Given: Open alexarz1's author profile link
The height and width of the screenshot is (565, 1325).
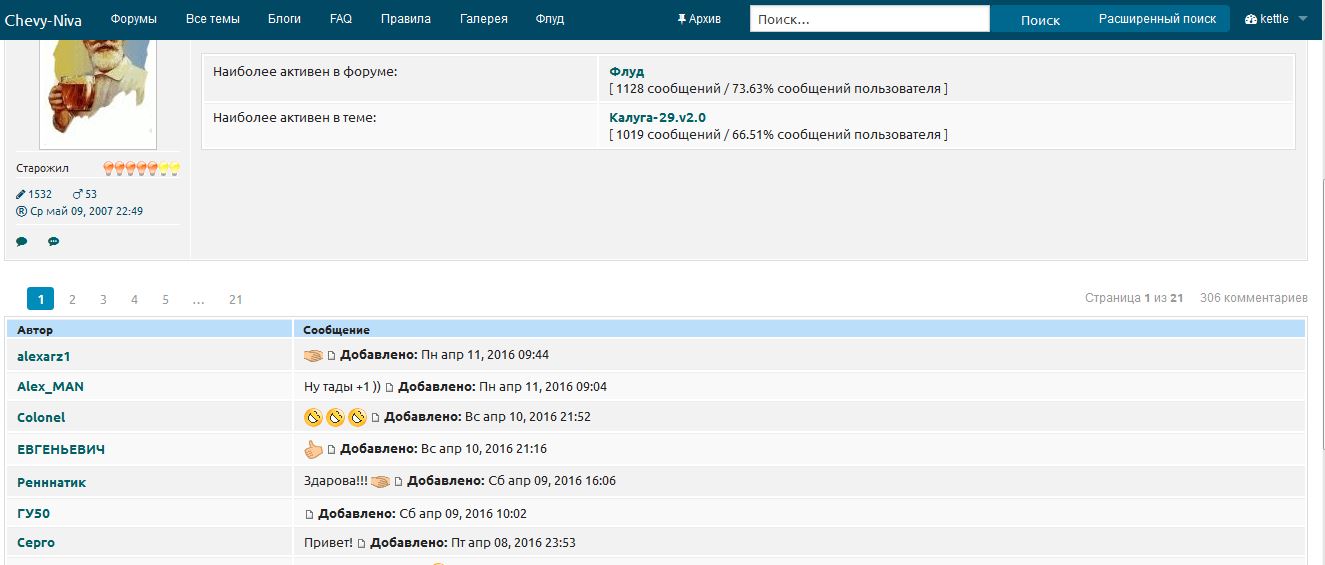Looking at the screenshot, I should (x=44, y=356).
